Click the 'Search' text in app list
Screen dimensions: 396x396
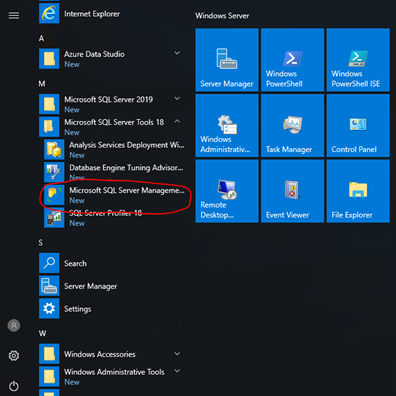(x=75, y=263)
